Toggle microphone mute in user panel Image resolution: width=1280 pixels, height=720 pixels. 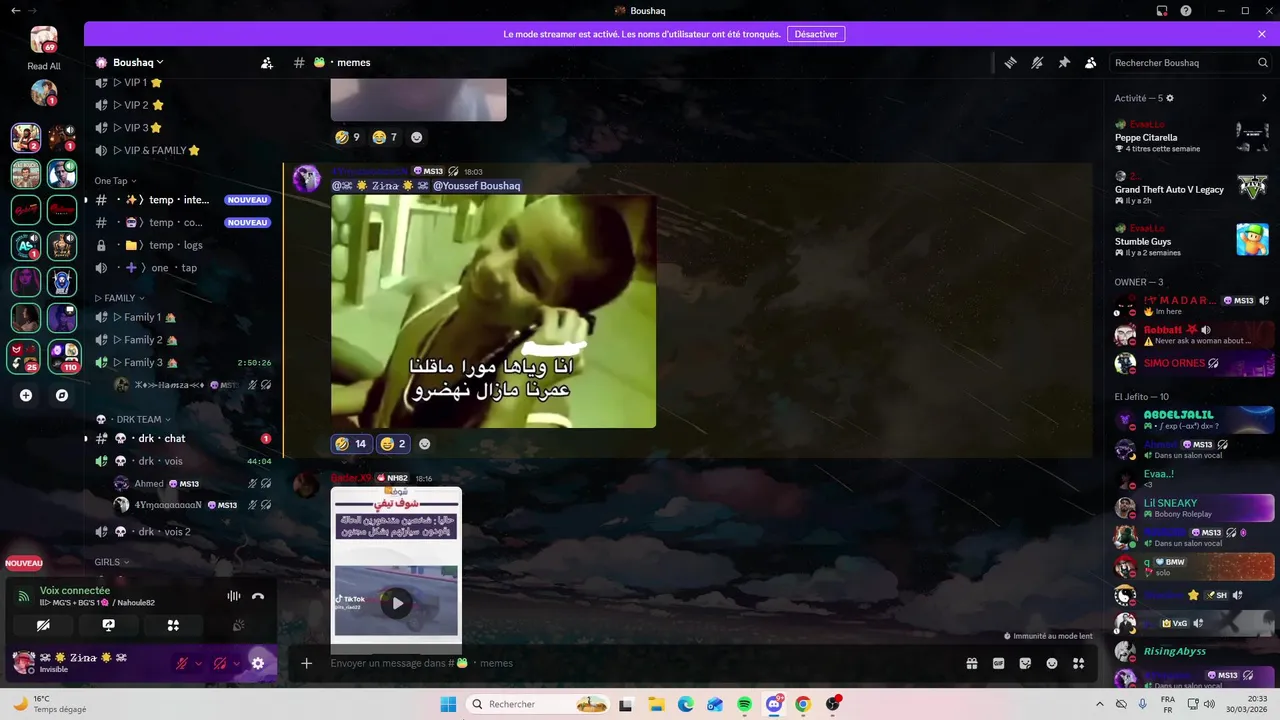tap(182, 663)
